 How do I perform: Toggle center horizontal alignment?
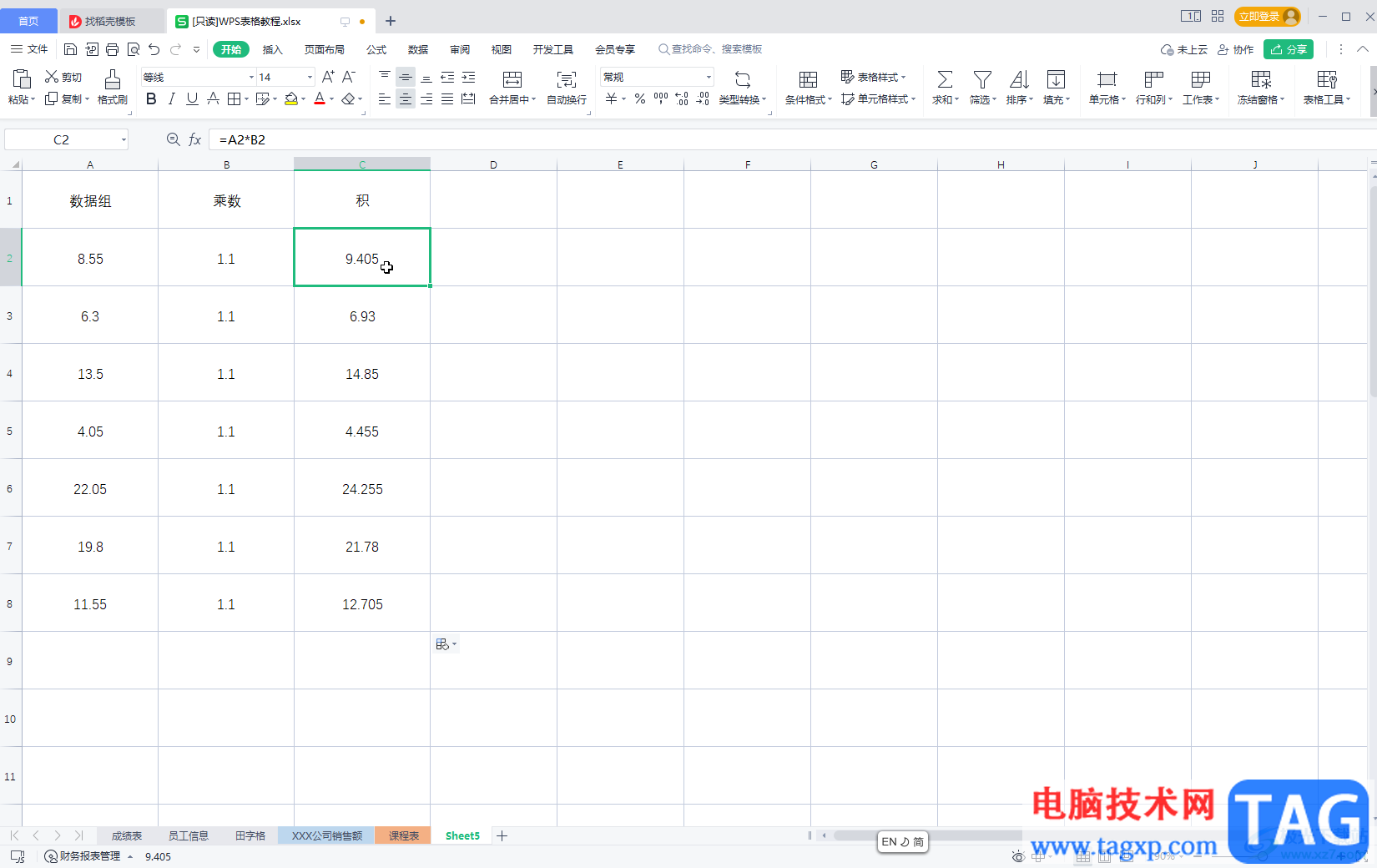coord(405,98)
